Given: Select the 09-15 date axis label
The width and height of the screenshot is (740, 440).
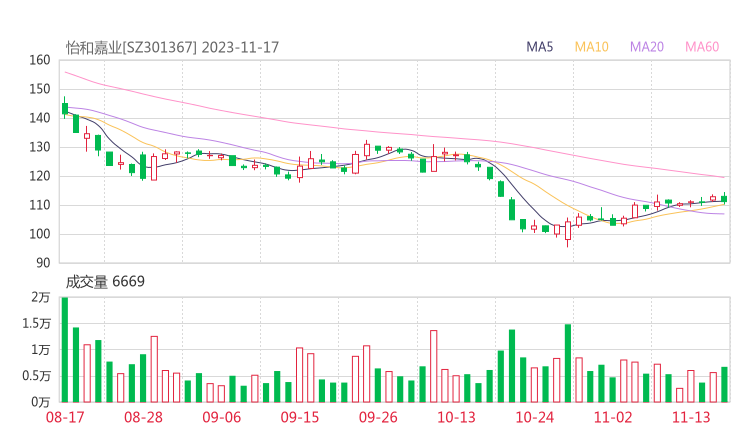Looking at the screenshot, I should click(x=300, y=417).
